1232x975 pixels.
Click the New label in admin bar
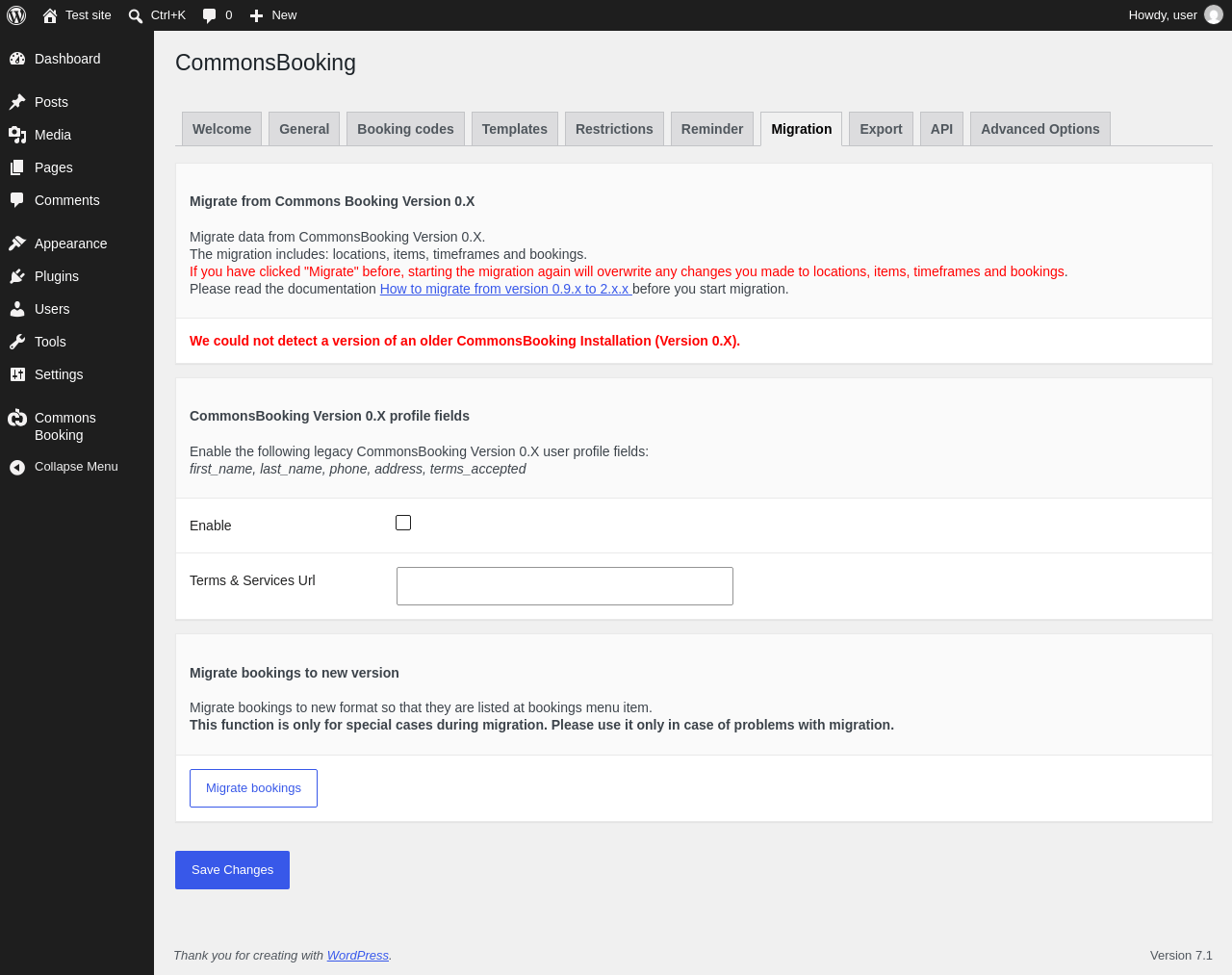284,15
